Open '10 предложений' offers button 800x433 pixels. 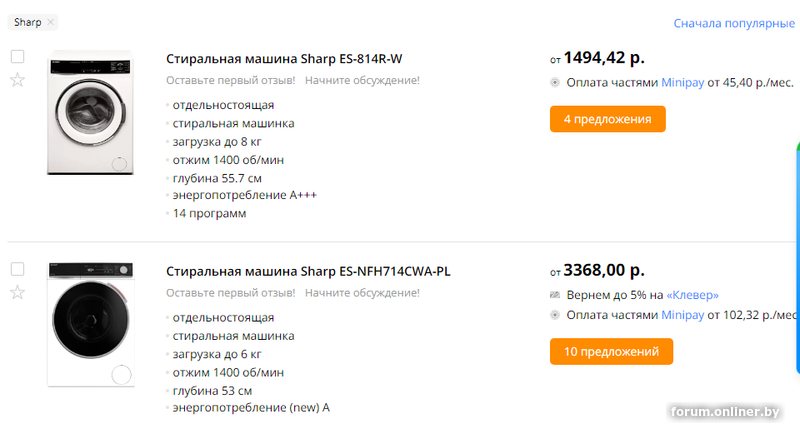(611, 351)
